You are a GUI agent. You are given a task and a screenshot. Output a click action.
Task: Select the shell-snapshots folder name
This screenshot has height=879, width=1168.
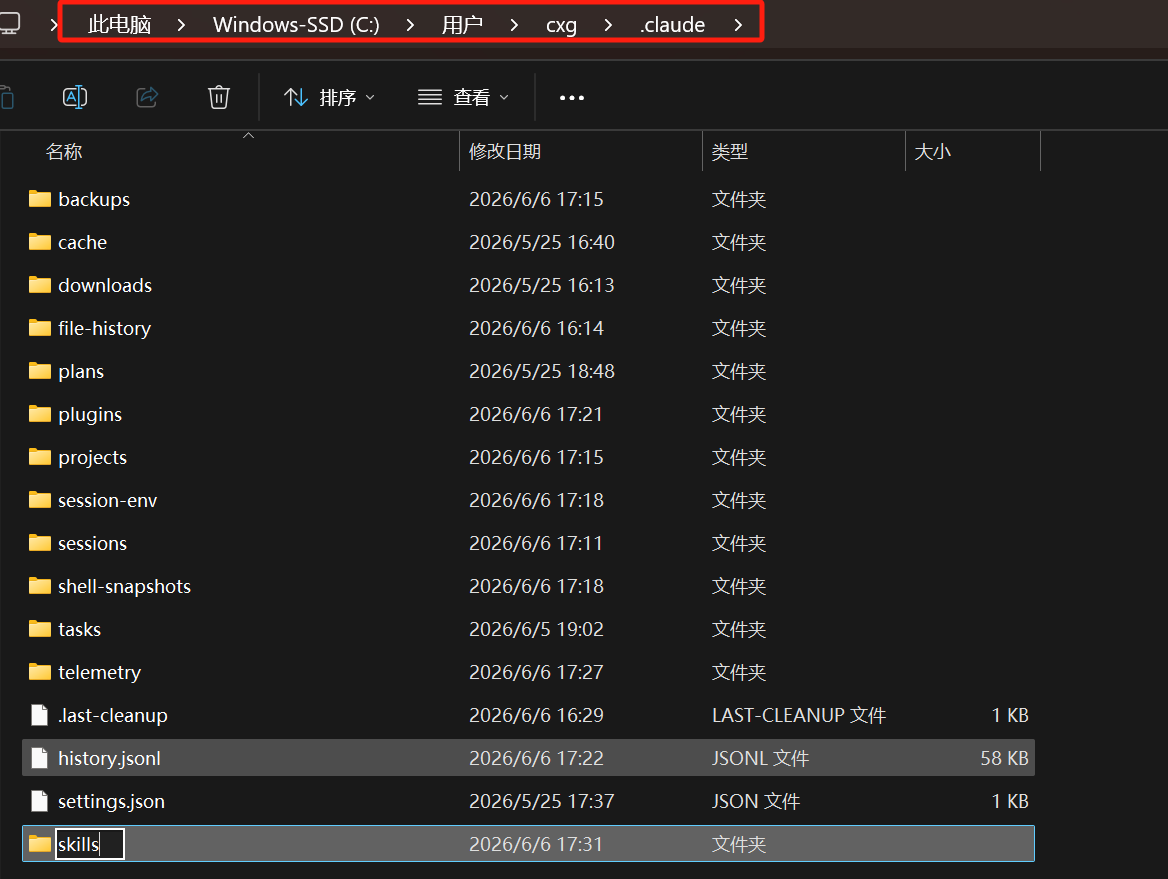pyautogui.click(x=124, y=587)
